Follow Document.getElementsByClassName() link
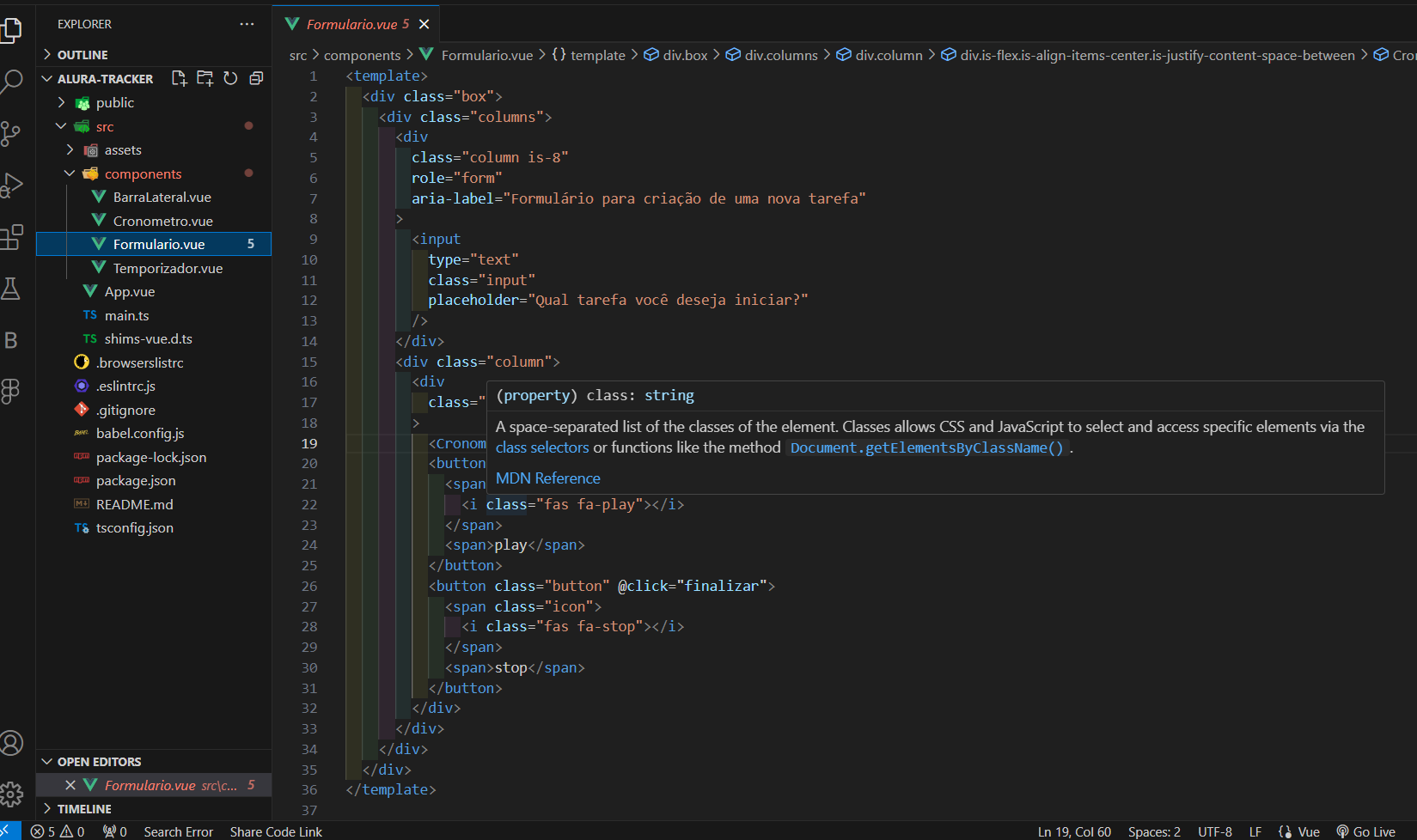 click(926, 447)
